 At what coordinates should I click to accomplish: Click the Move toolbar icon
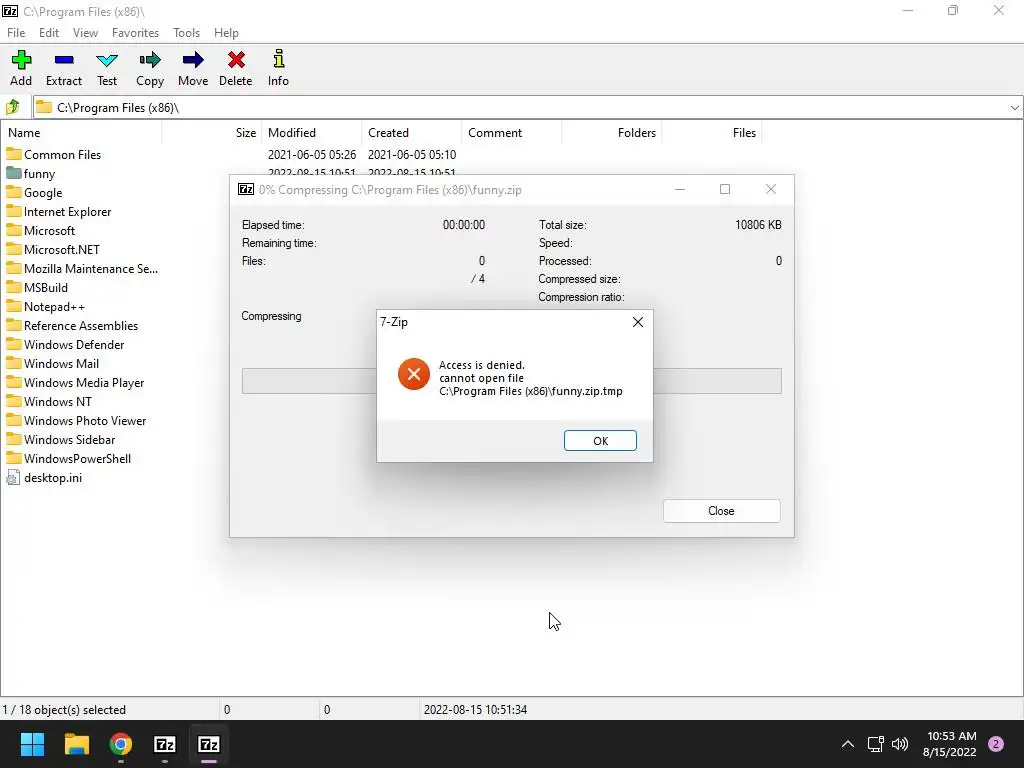tap(193, 60)
